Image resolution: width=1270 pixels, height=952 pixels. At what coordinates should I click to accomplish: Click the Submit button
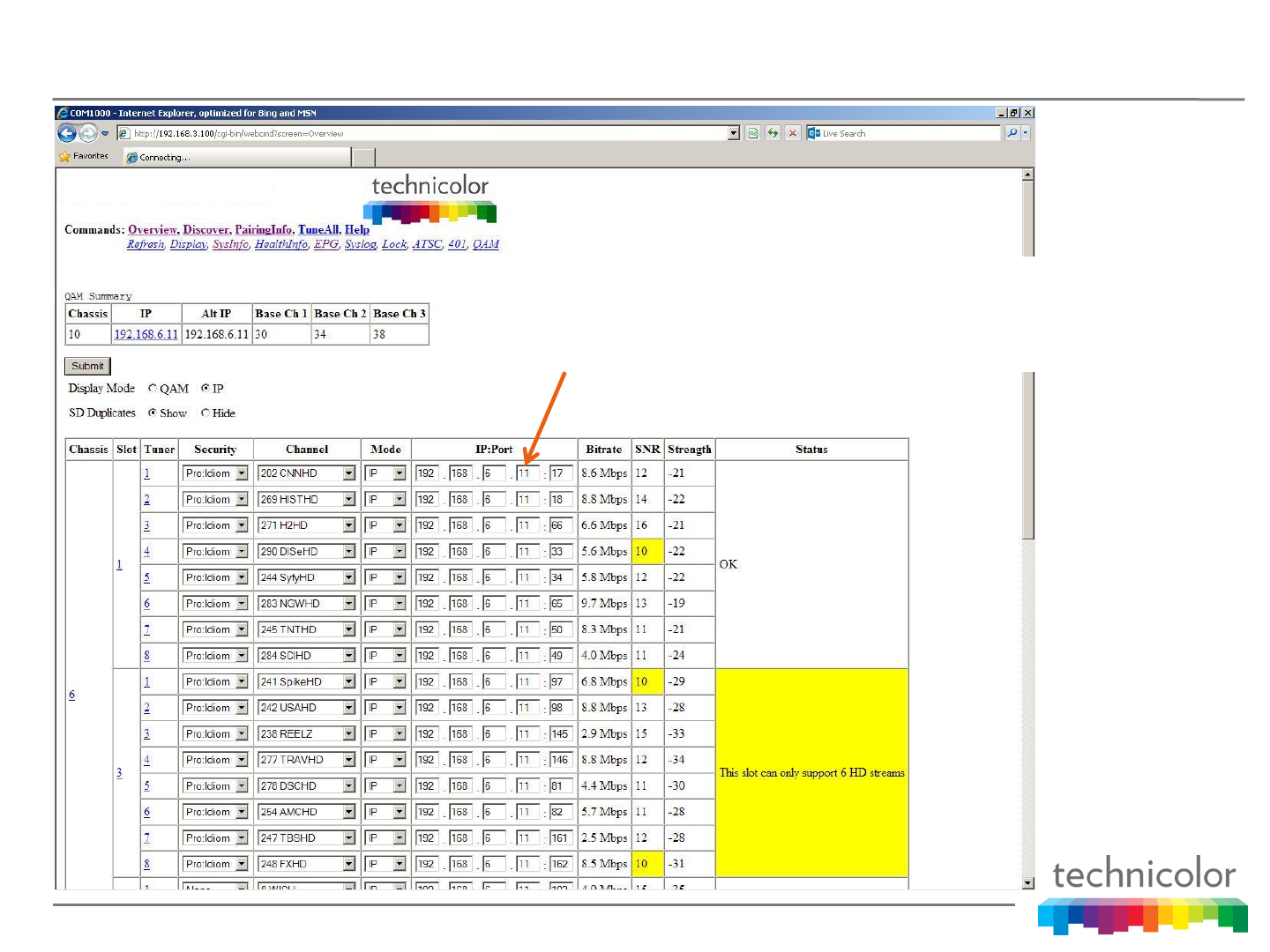click(x=87, y=366)
